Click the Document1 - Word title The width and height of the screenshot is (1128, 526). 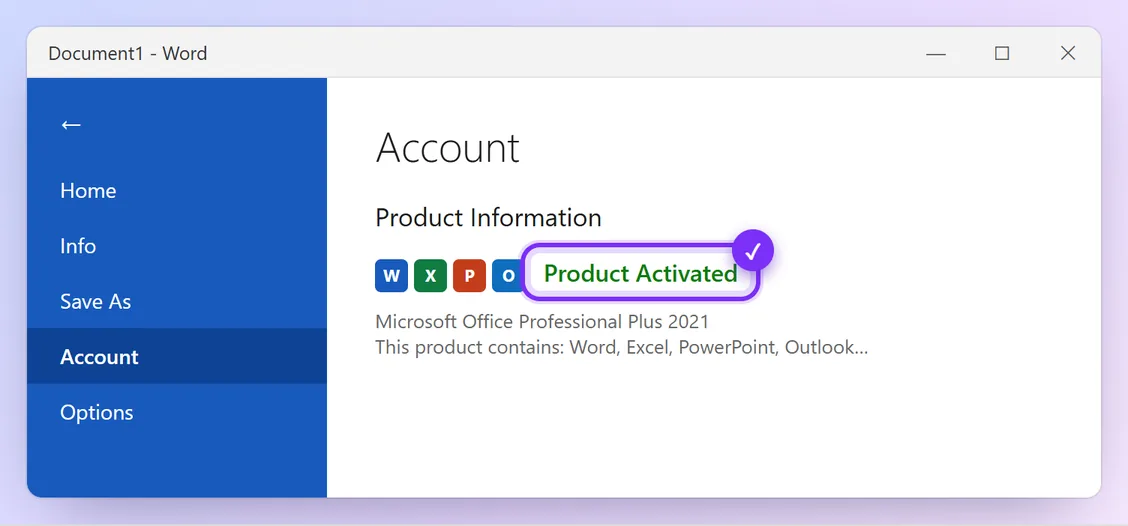pyautogui.click(x=128, y=53)
